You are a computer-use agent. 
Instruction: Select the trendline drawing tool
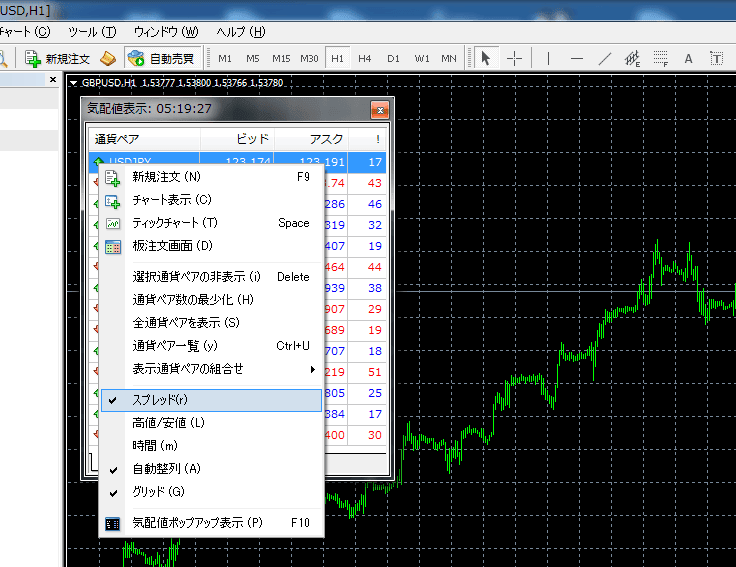pos(605,59)
